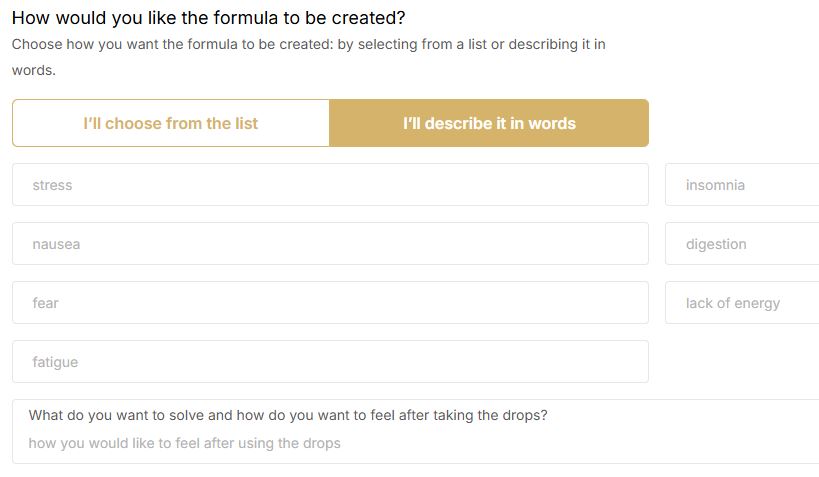819x477 pixels.
Task: Click the "how you would like to feel" placeholder
Action: click(184, 443)
